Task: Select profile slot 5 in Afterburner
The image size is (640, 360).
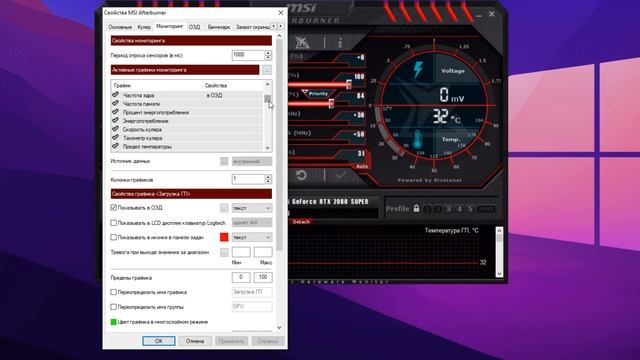Action: (470, 209)
